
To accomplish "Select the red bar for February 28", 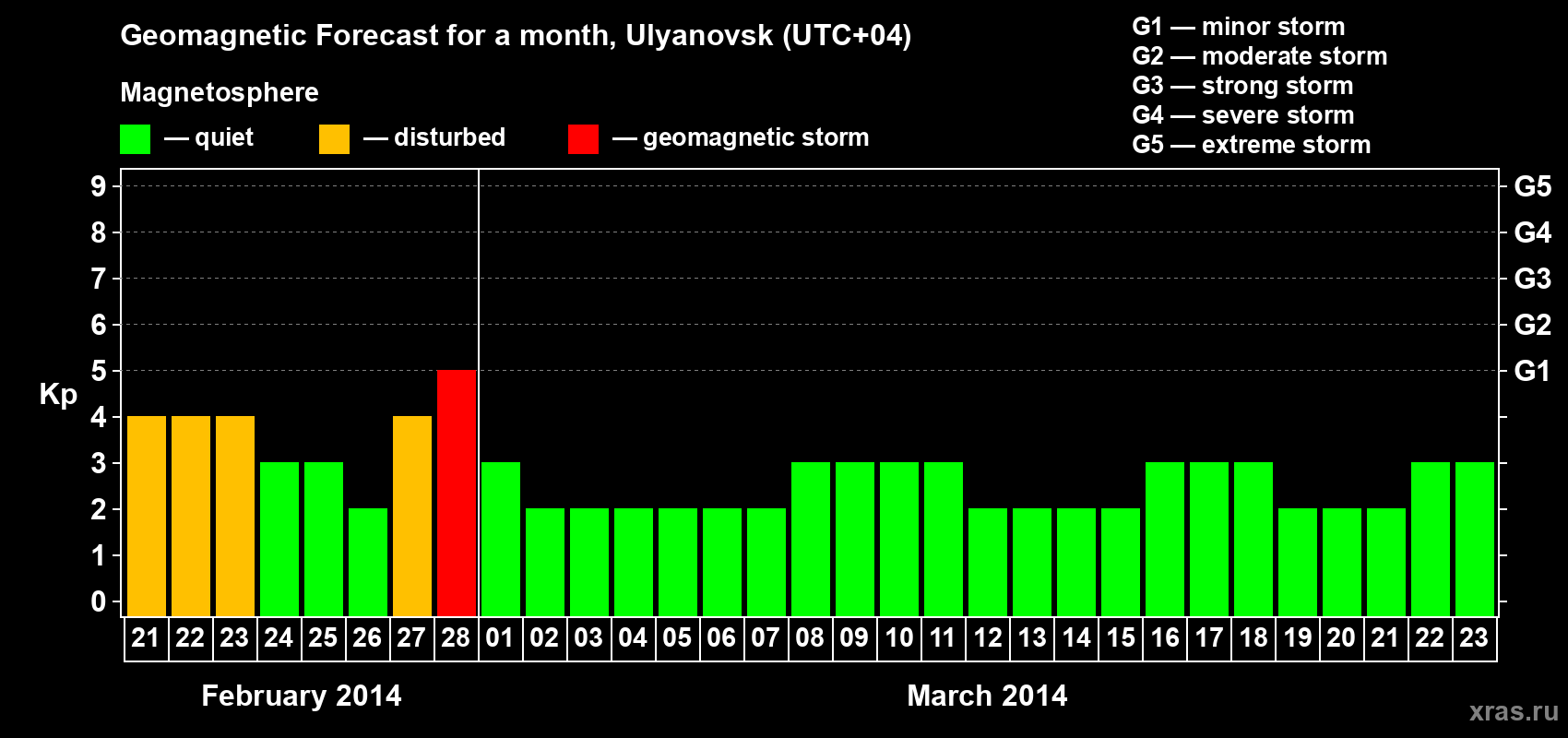I will tap(457, 493).
